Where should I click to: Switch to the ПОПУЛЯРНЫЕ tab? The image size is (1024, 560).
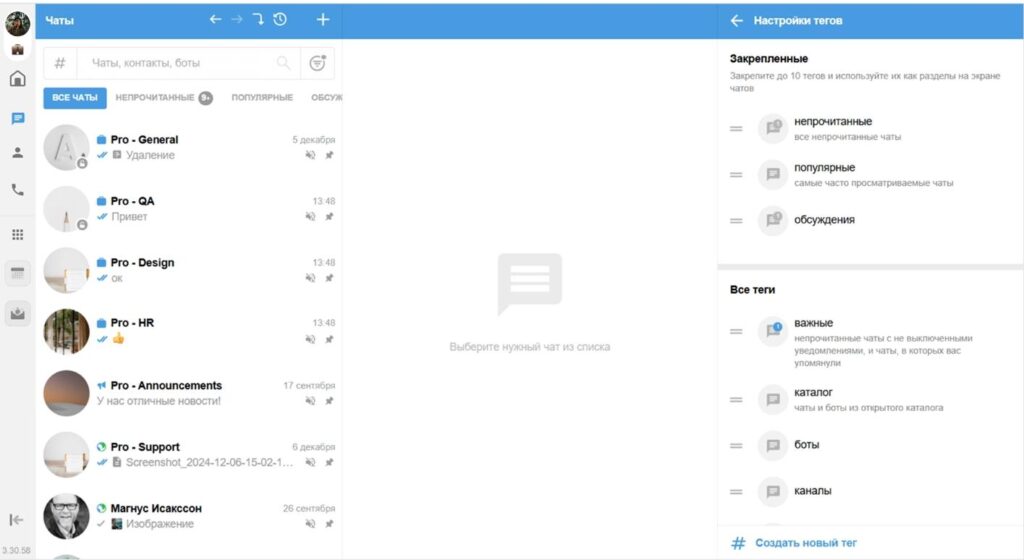pyautogui.click(x=262, y=98)
